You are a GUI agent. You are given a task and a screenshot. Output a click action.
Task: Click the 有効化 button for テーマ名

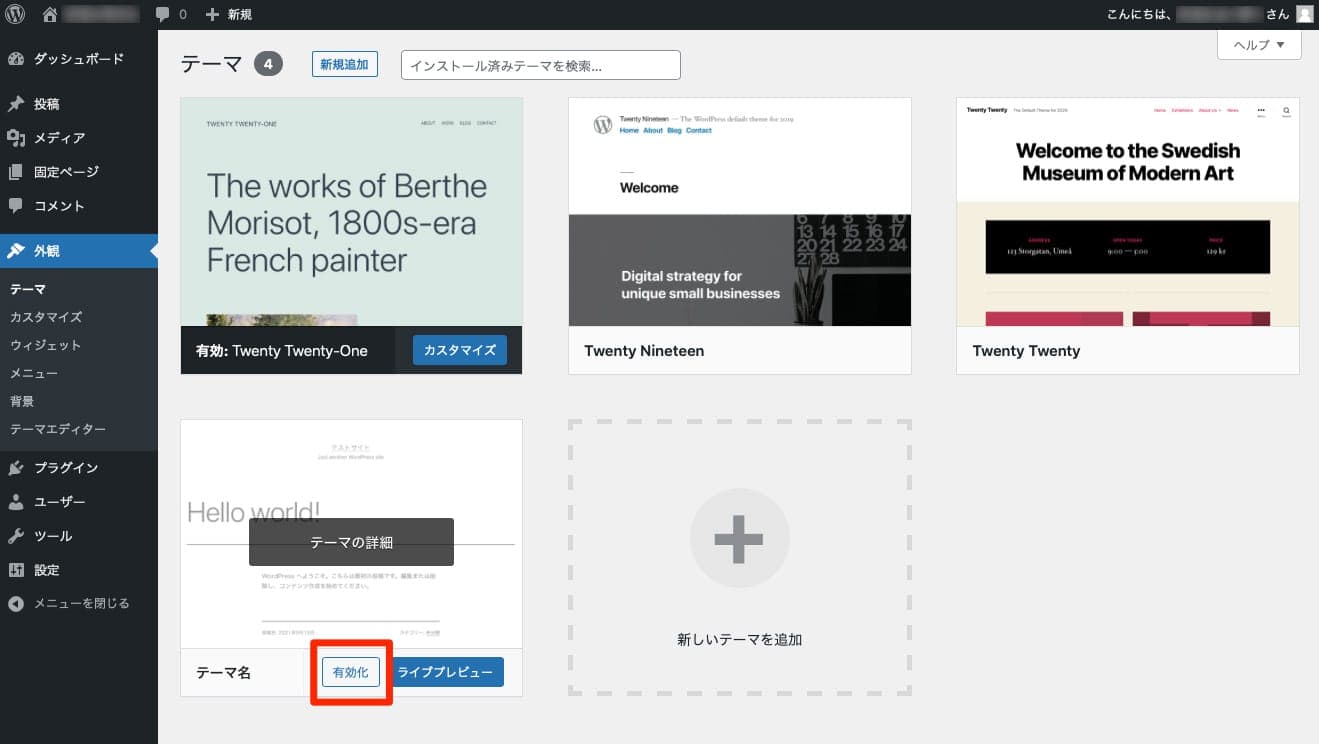pos(351,672)
